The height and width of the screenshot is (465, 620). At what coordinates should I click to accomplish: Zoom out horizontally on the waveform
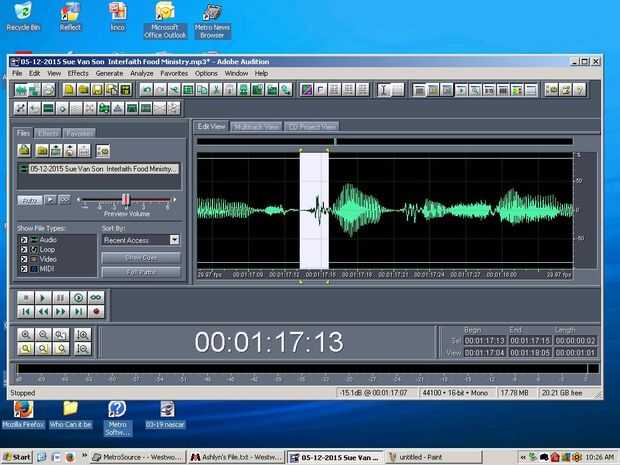[x=43, y=335]
